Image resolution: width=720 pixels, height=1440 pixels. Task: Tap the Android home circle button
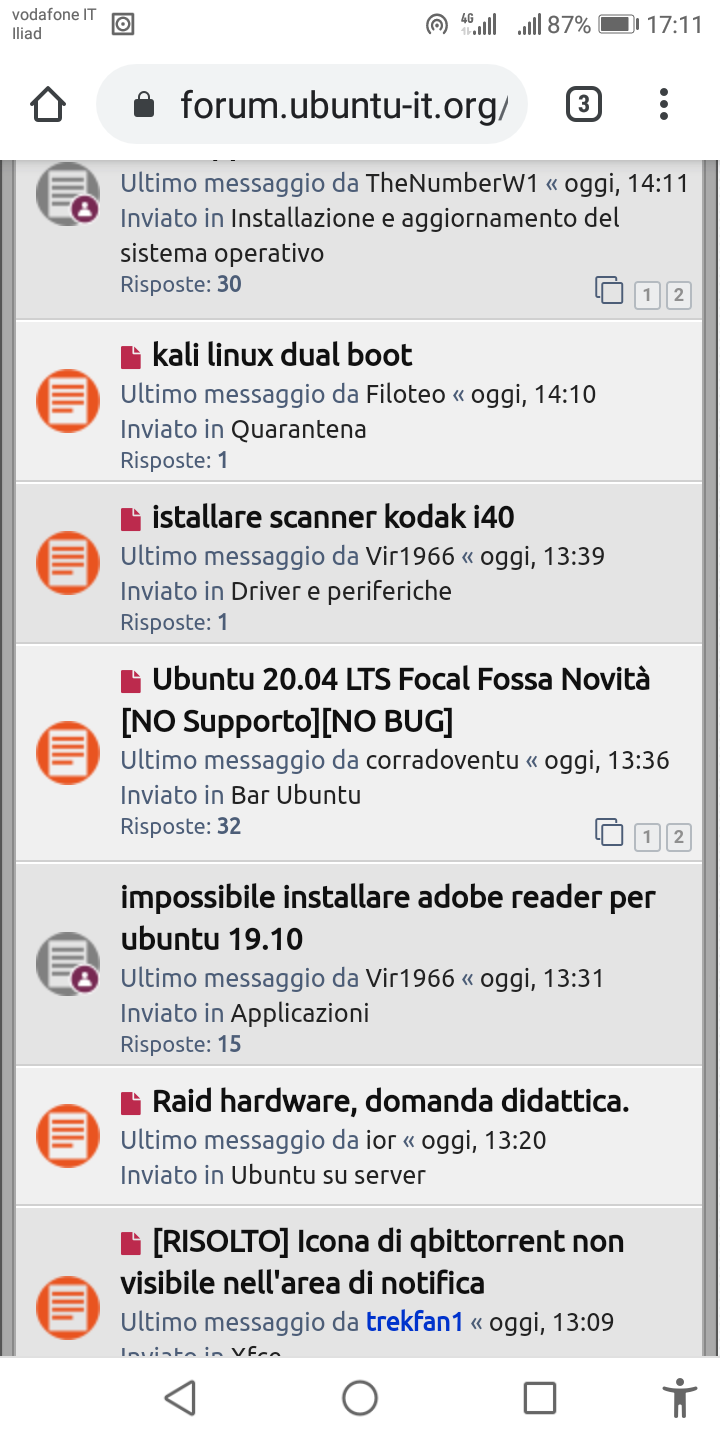360,1398
